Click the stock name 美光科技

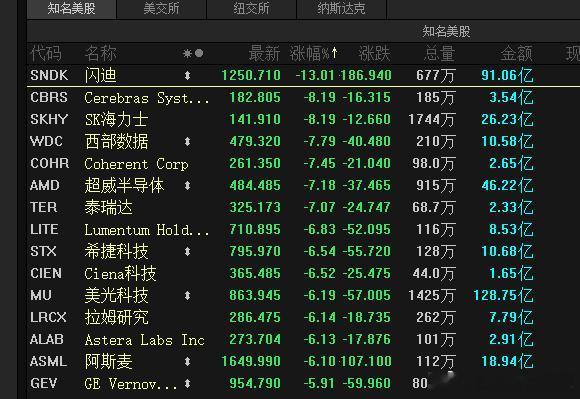117,295
